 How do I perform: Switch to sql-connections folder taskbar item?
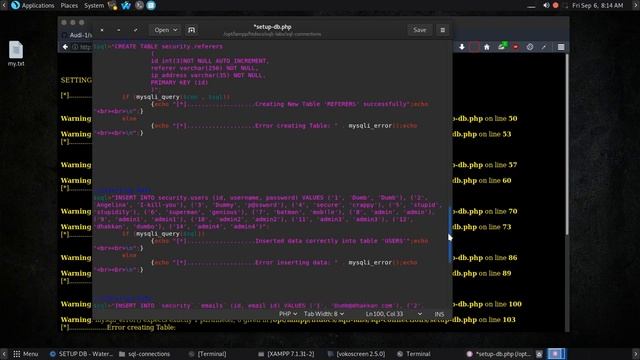[144, 354]
